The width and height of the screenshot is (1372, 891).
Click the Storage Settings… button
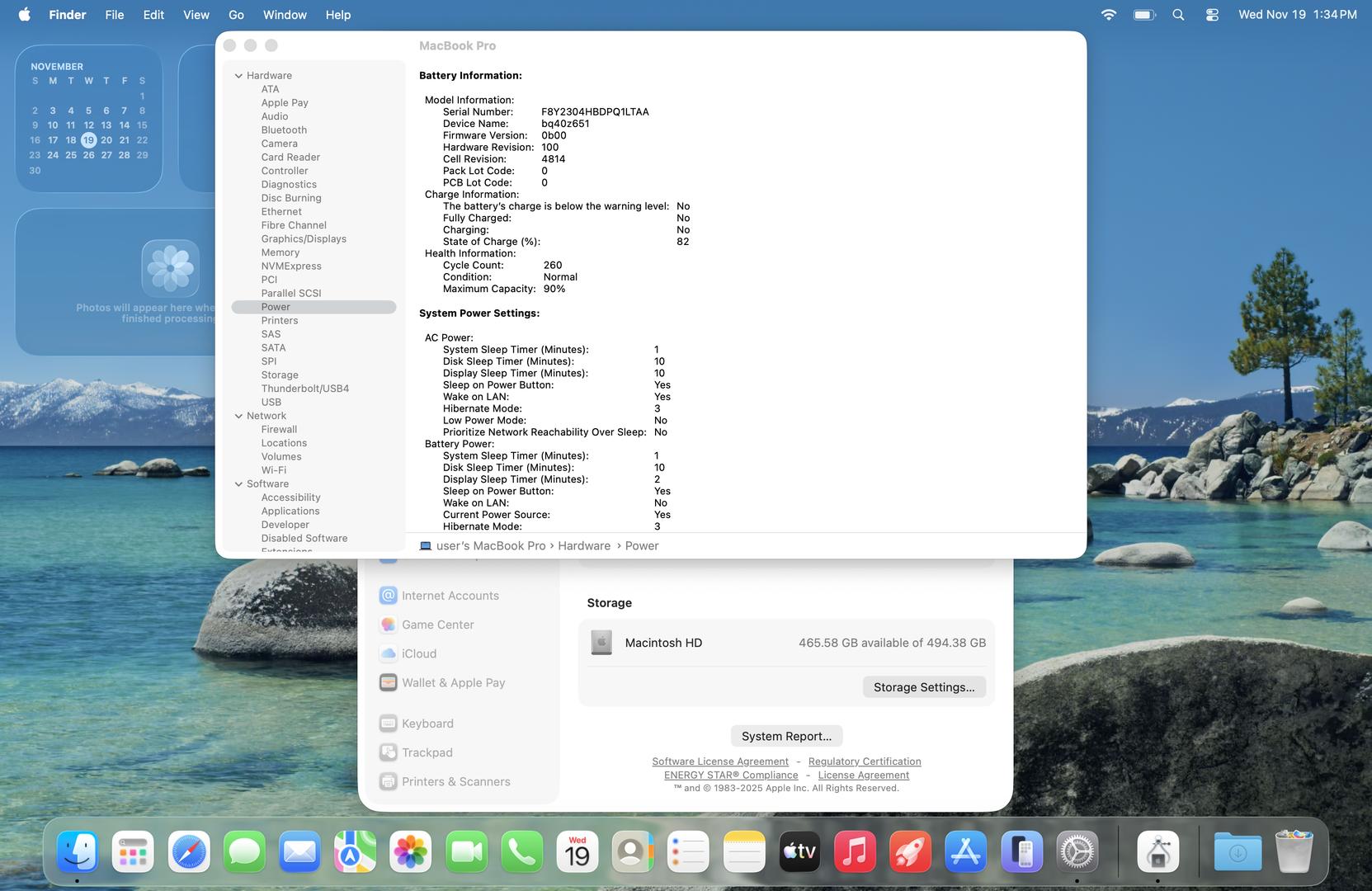tap(923, 687)
